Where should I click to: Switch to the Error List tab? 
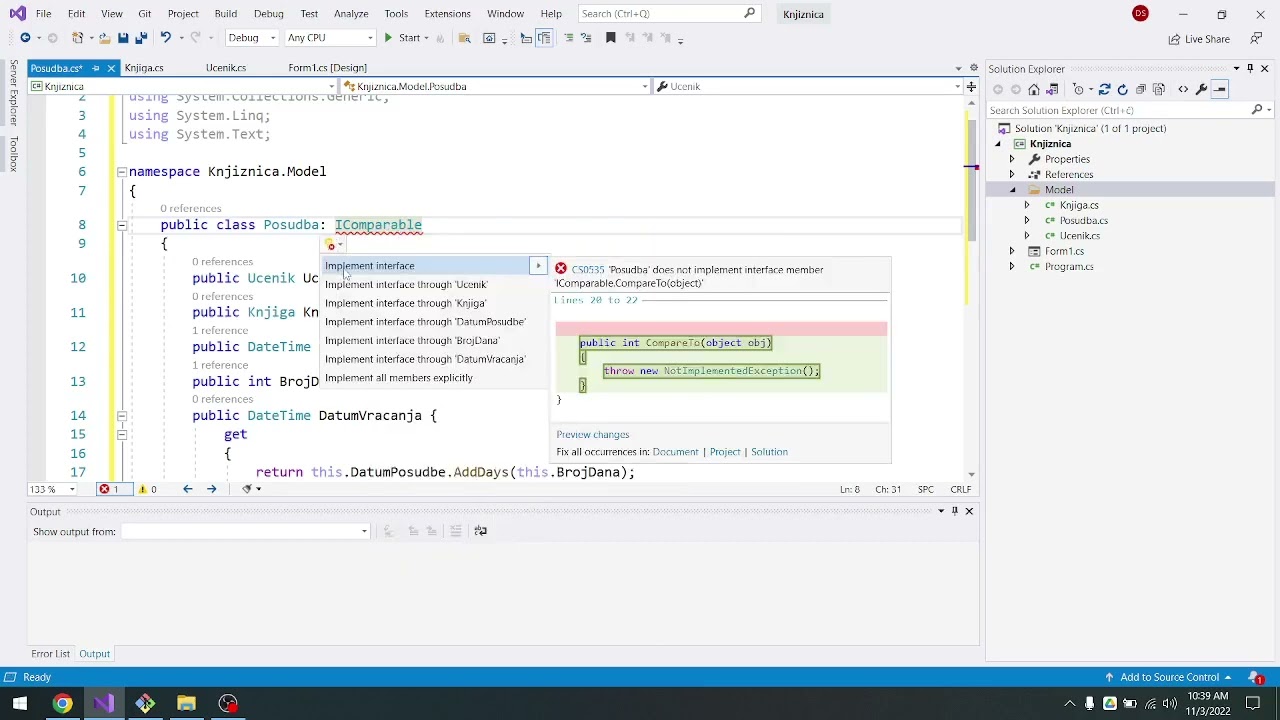coord(50,654)
